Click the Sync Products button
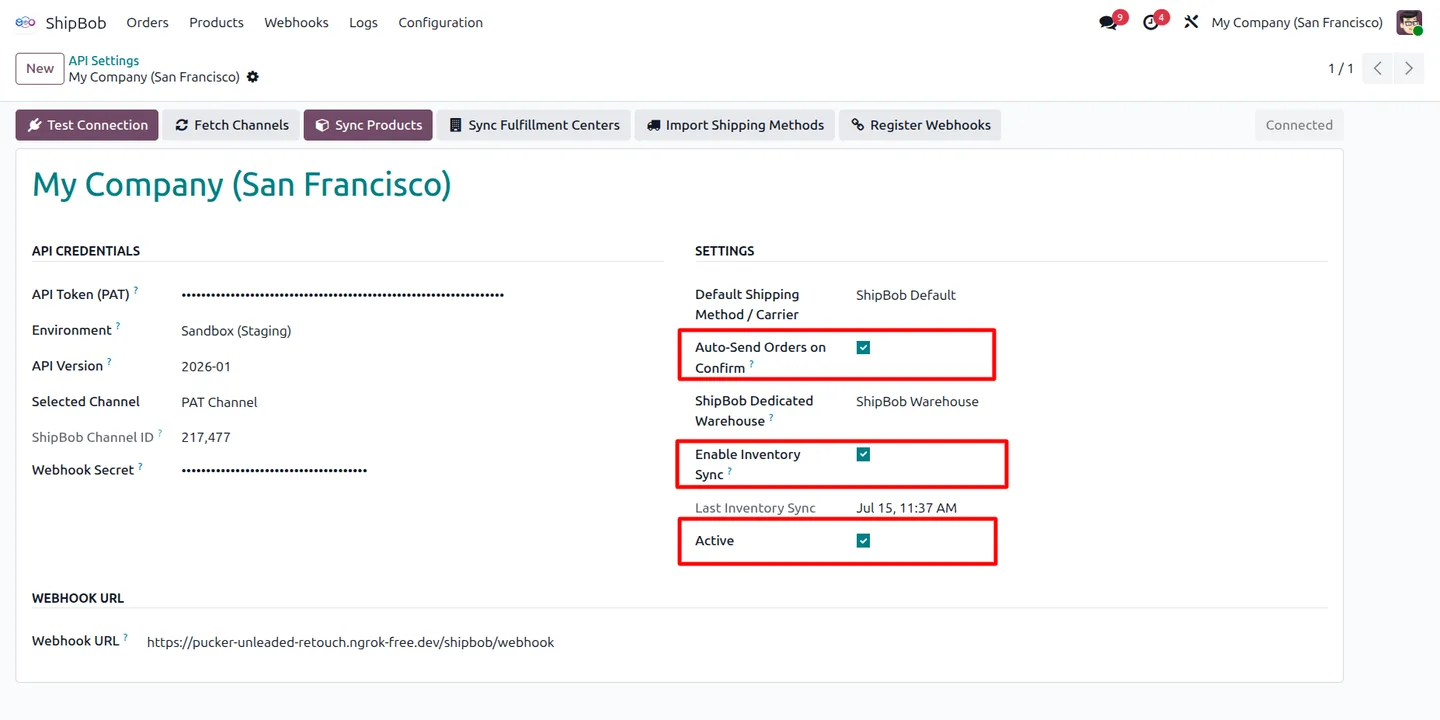This screenshot has height=720, width=1440. tap(368, 125)
